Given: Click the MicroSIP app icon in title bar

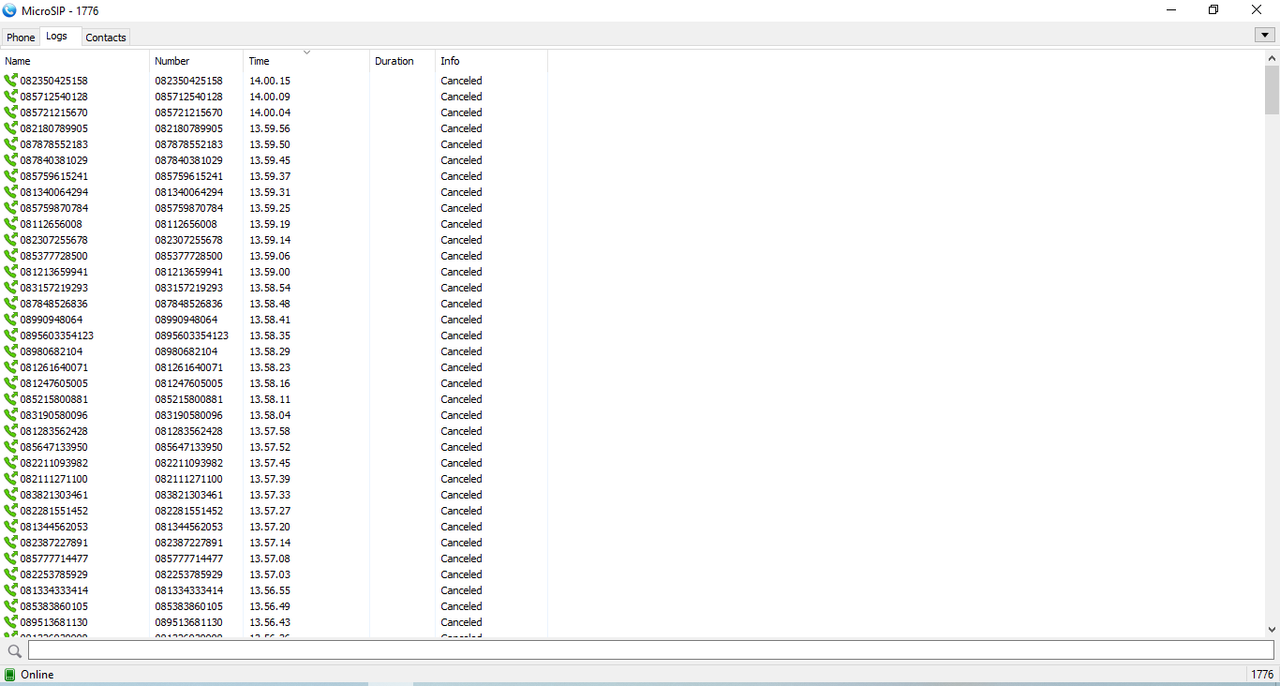Looking at the screenshot, I should [10, 10].
